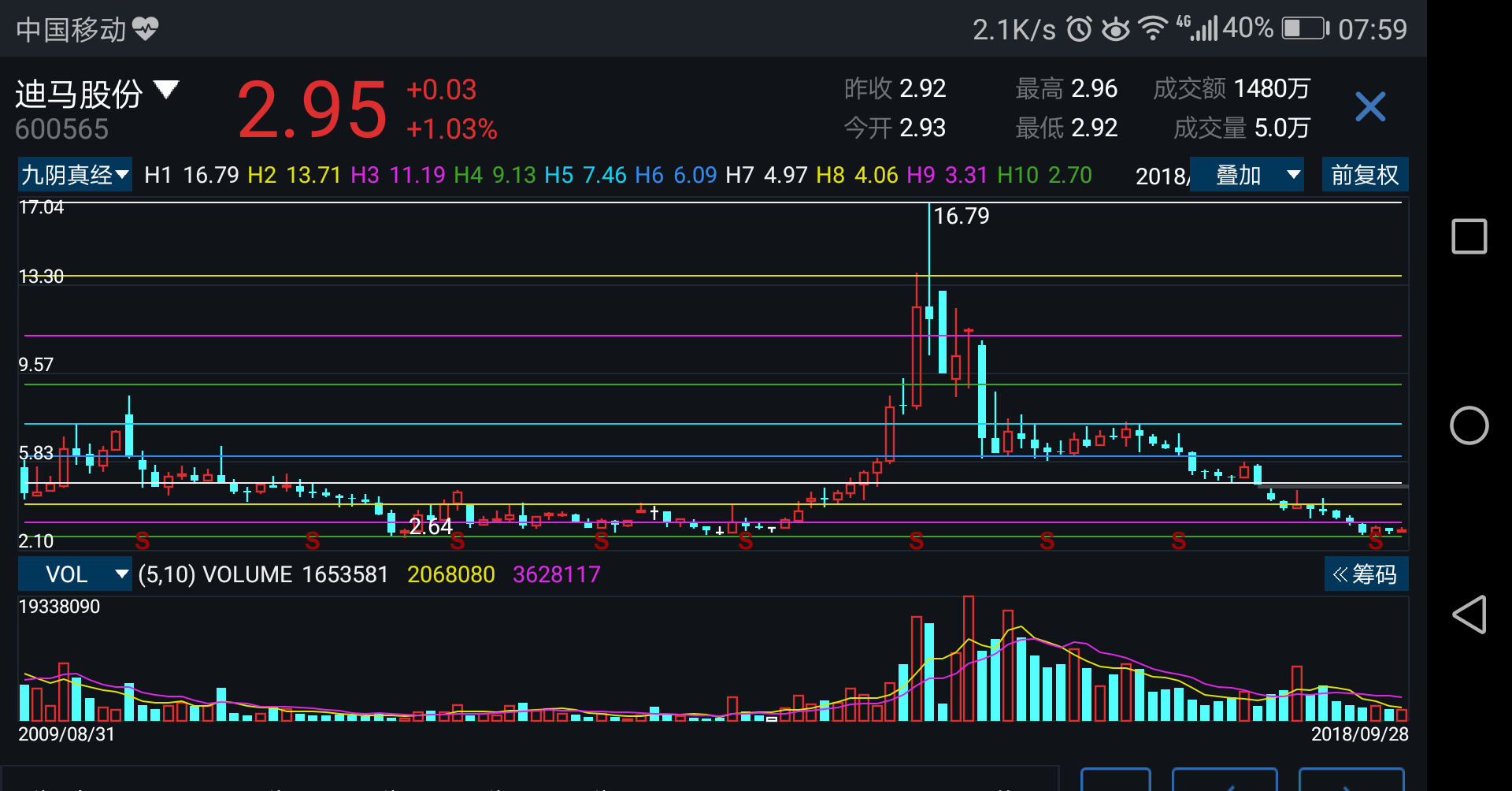Open the 叠加 overlay dropdown

coord(1247,175)
